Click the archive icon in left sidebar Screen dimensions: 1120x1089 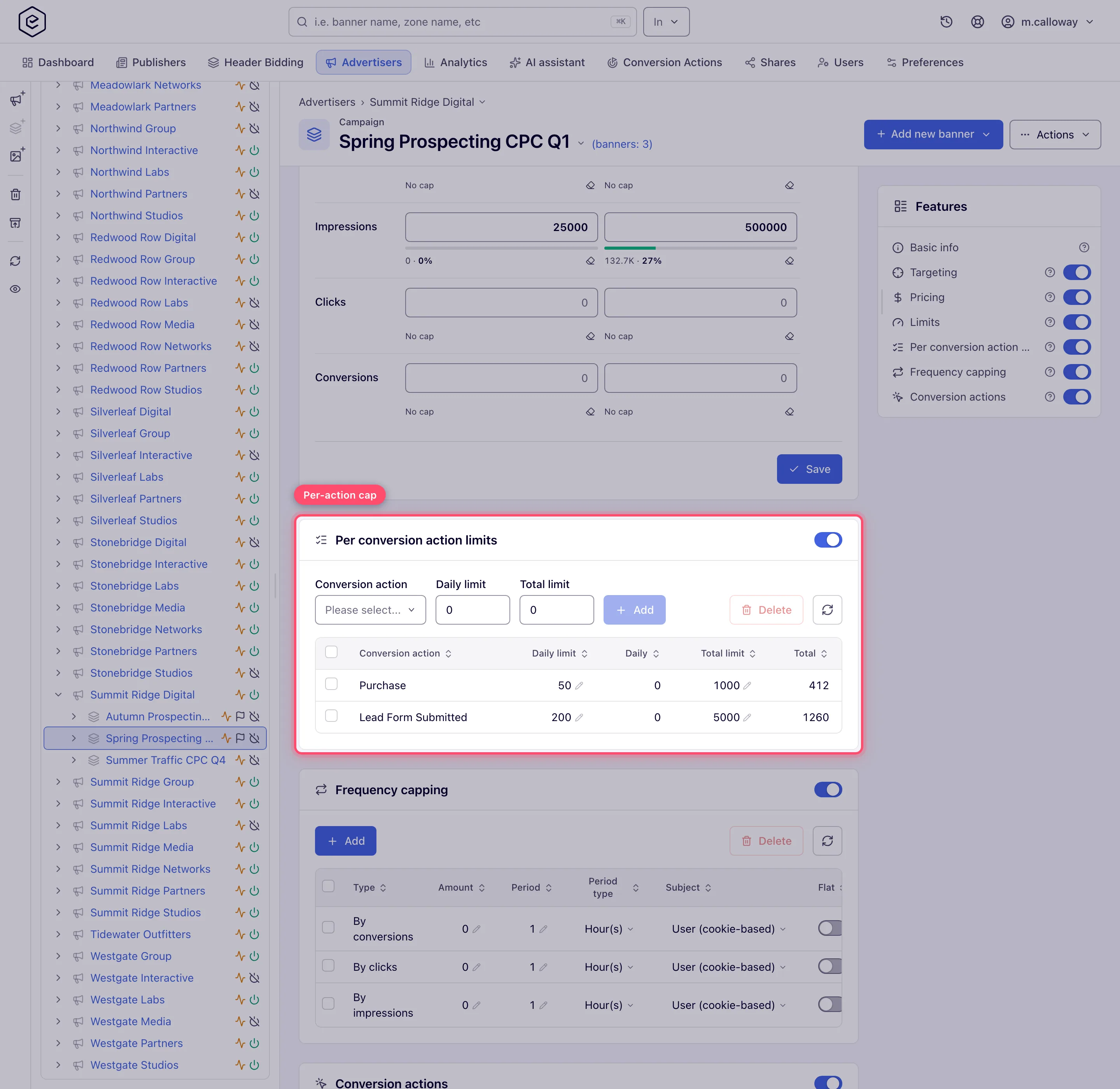pos(16,222)
